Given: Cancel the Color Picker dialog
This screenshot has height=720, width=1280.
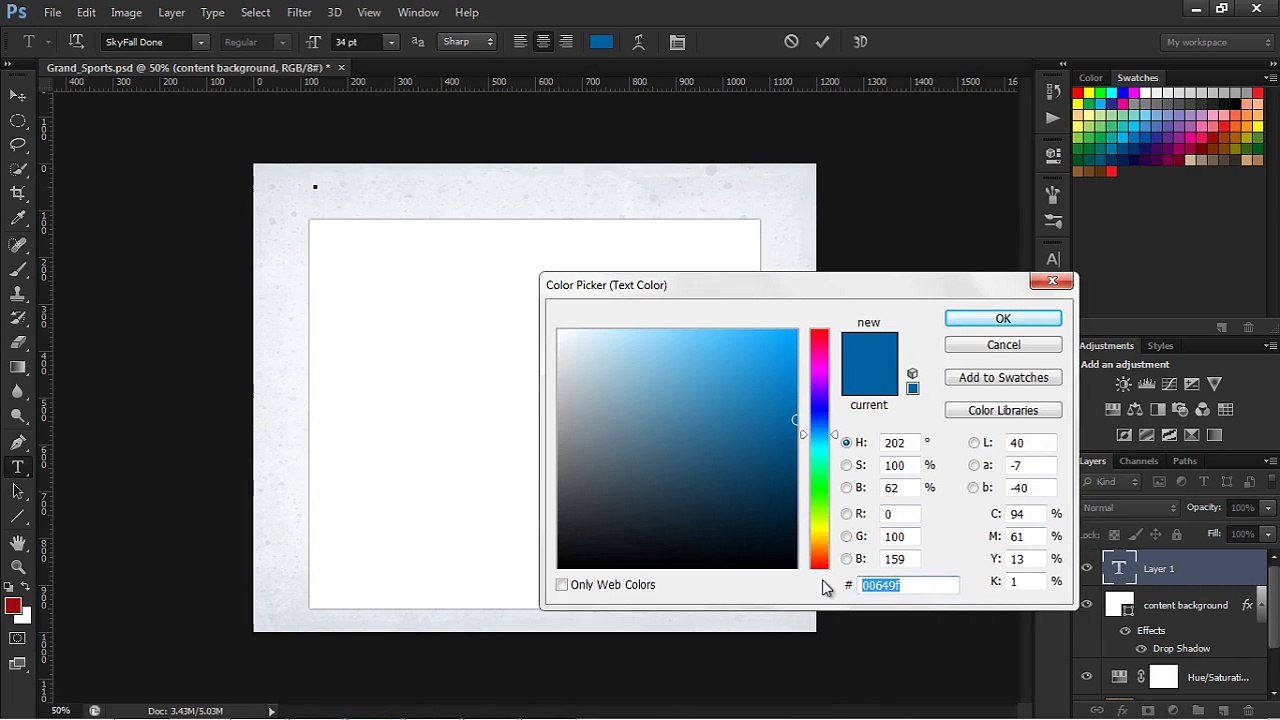Looking at the screenshot, I should coord(1003,345).
